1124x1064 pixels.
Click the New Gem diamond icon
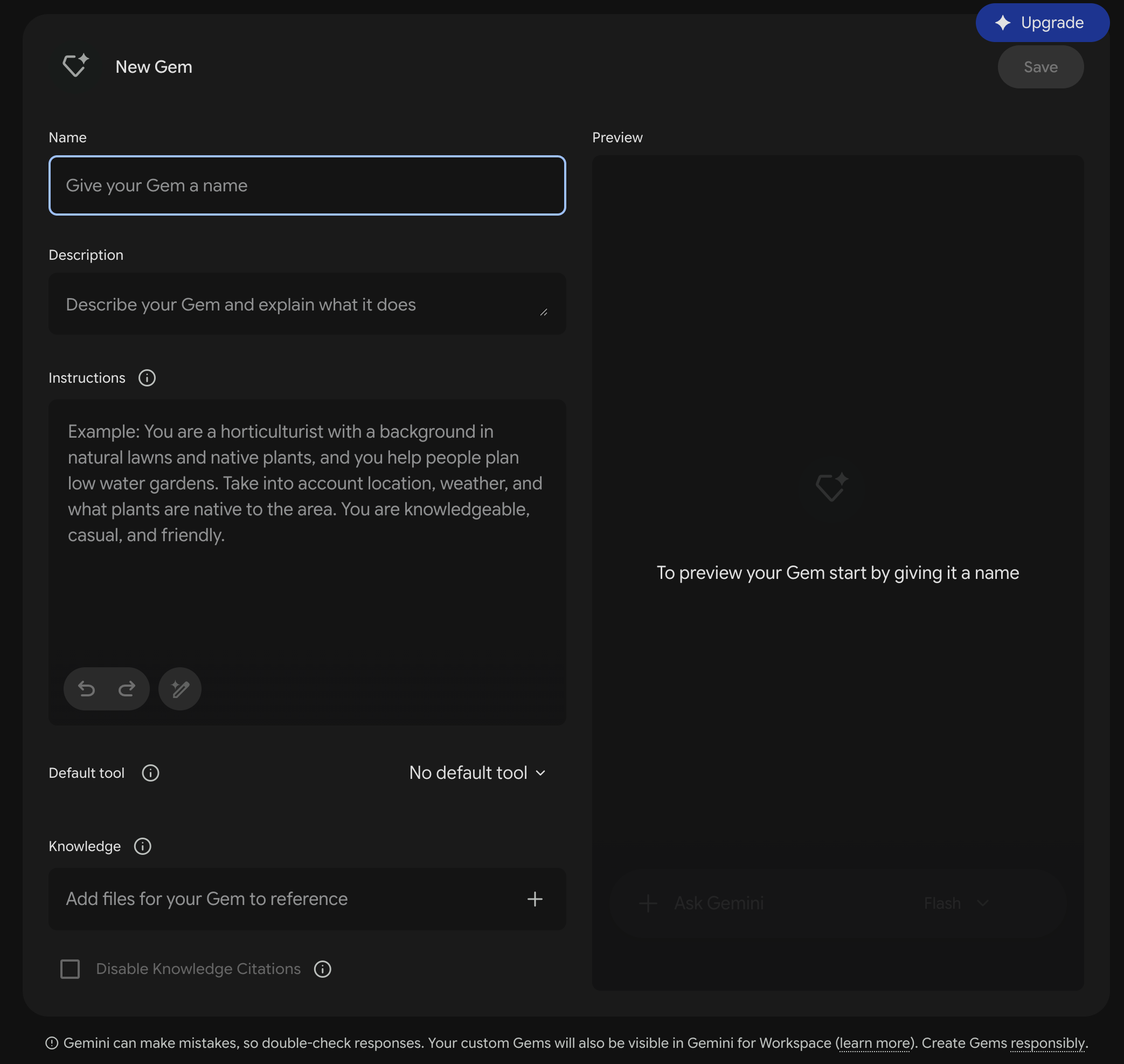75,66
